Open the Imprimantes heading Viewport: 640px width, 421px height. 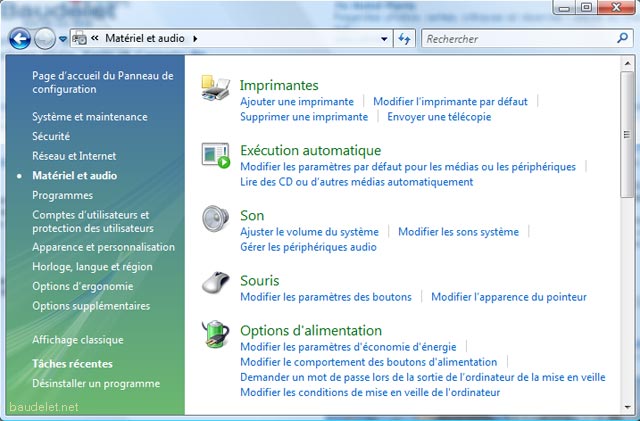click(279, 85)
